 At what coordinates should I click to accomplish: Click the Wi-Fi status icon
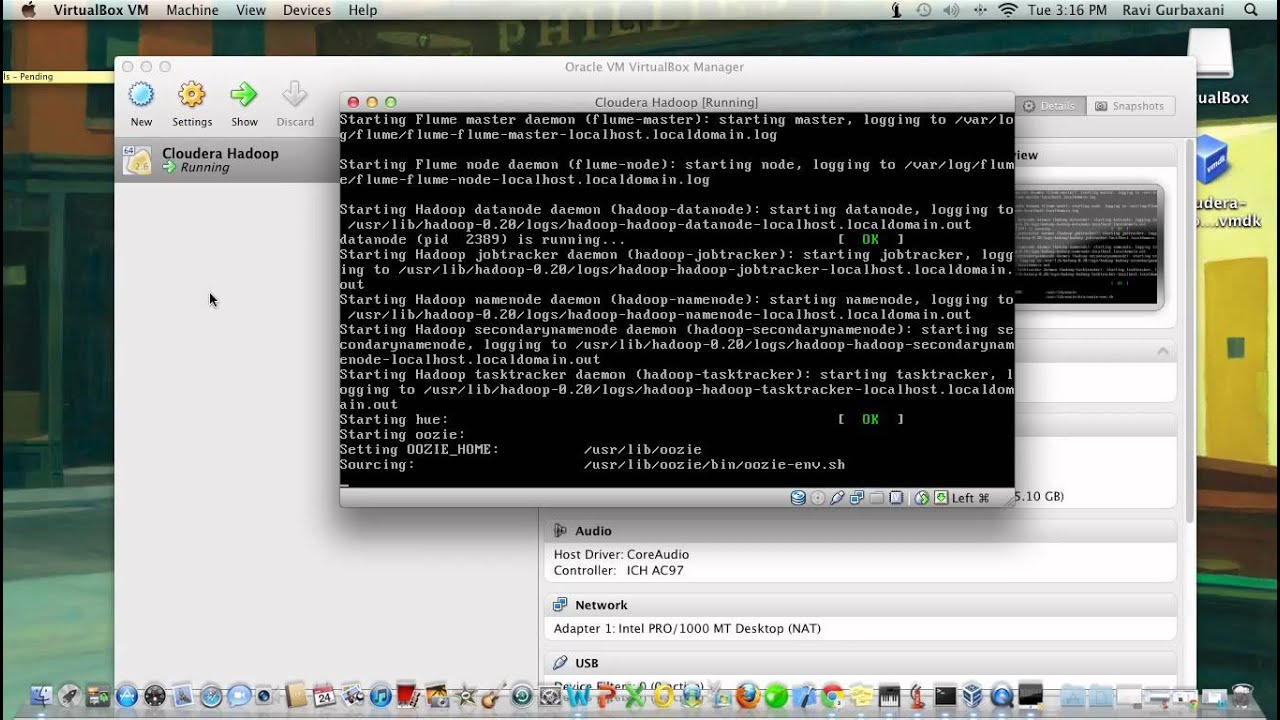point(1008,10)
